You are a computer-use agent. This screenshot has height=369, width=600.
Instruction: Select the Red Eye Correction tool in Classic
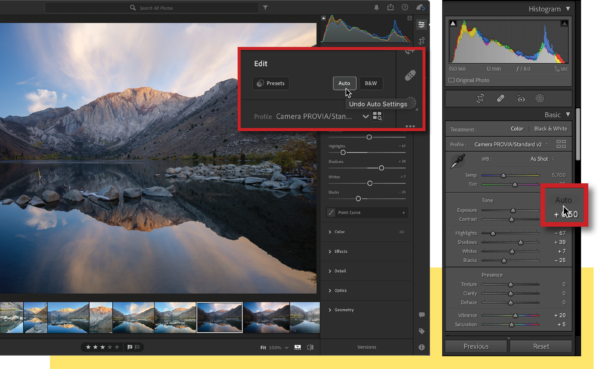[x=521, y=99]
